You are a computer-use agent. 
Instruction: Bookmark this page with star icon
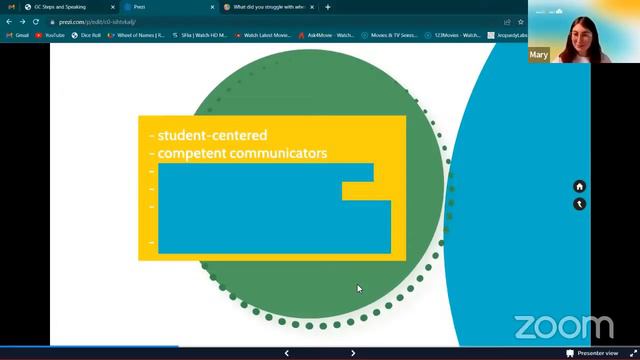(521, 22)
